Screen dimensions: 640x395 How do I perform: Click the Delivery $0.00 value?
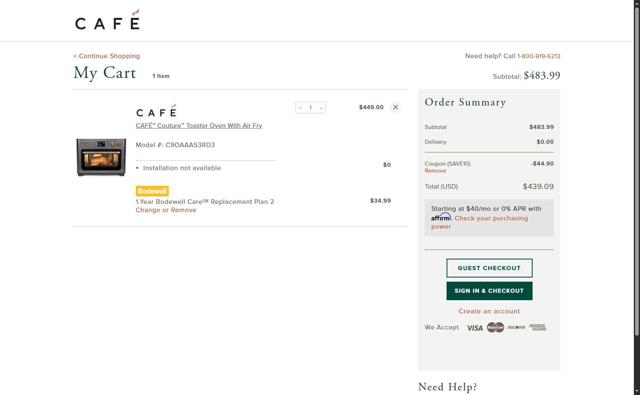pos(545,142)
